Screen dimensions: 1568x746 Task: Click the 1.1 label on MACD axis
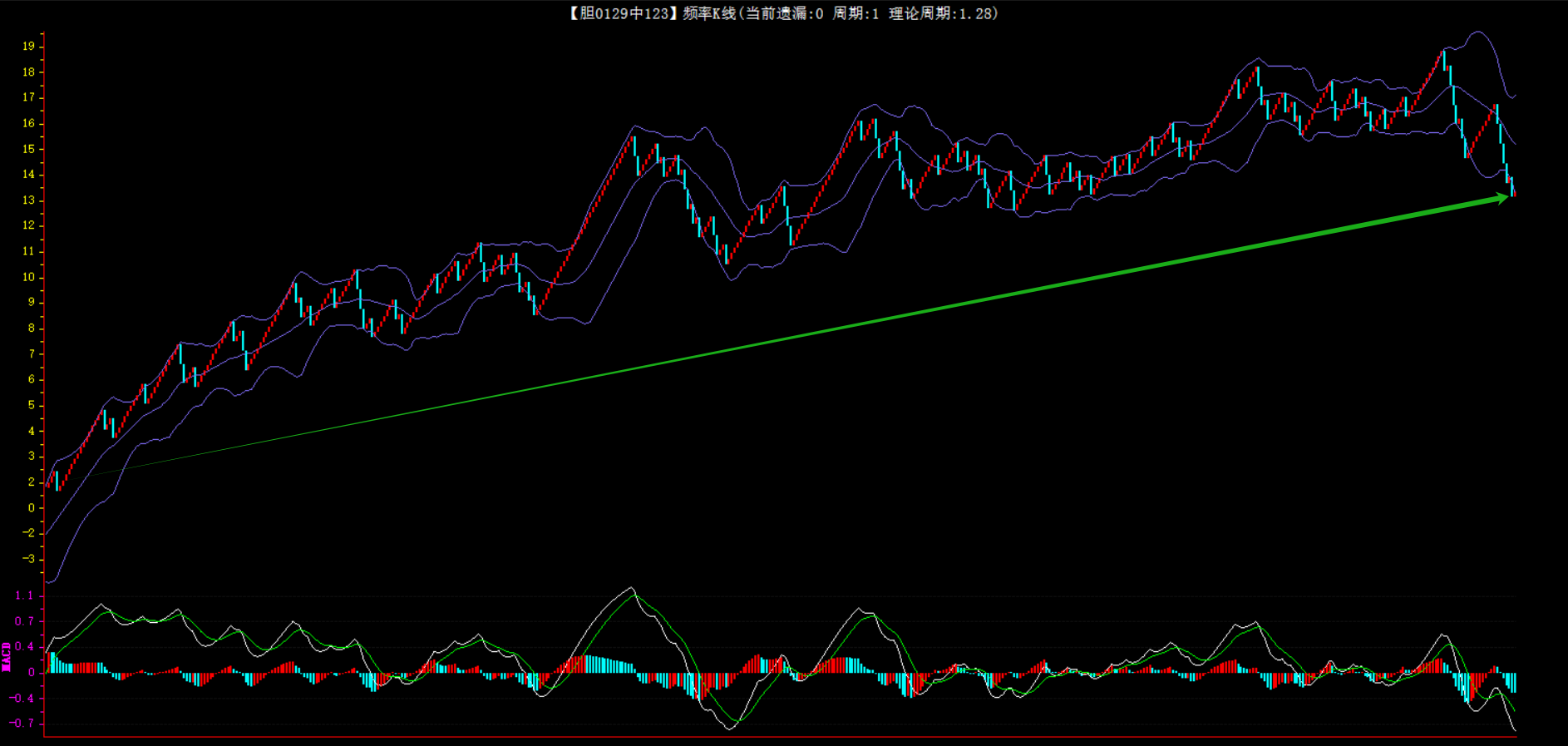(24, 595)
